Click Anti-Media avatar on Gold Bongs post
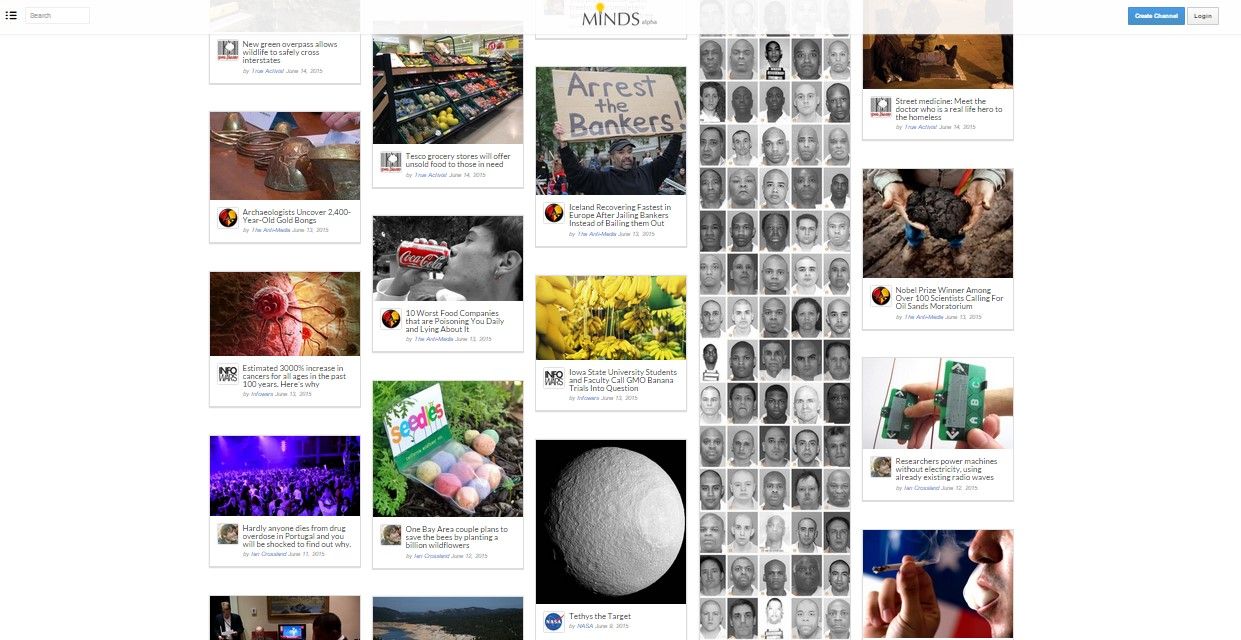Viewport: 1241px width, 640px height. [x=228, y=217]
